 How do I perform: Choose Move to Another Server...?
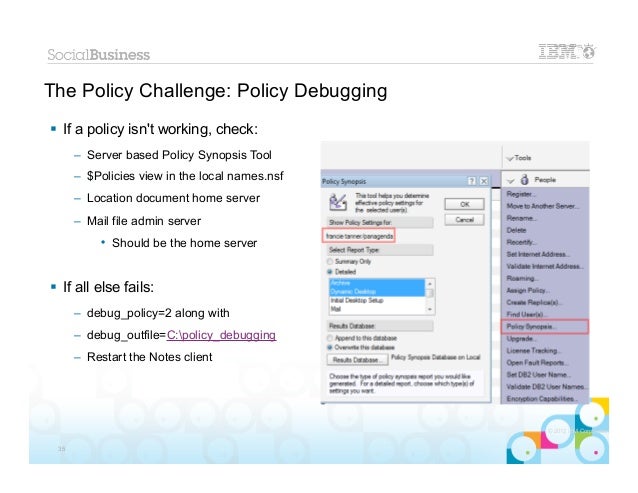point(543,206)
